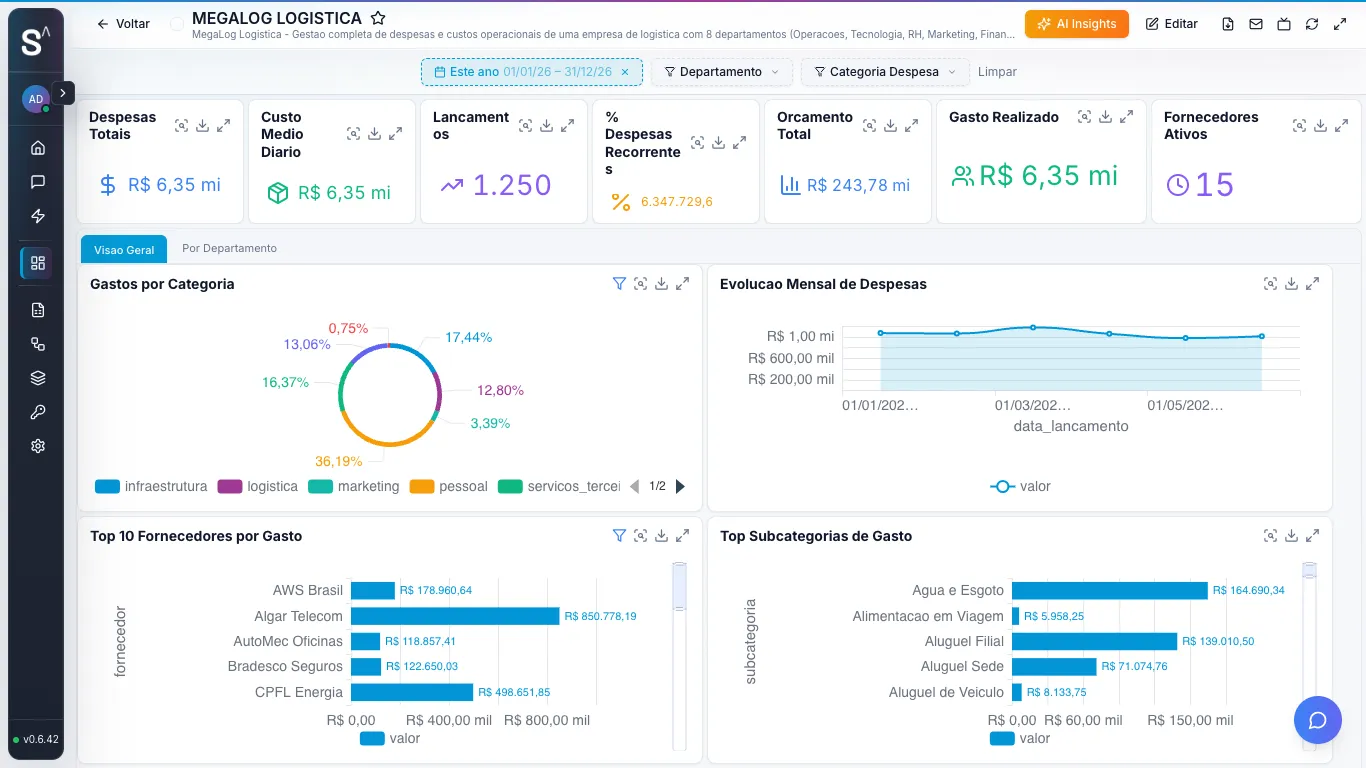Viewport: 1366px width, 768px height.
Task: Toggle valor legend in Top 10 Fornecedores
Action: point(390,739)
